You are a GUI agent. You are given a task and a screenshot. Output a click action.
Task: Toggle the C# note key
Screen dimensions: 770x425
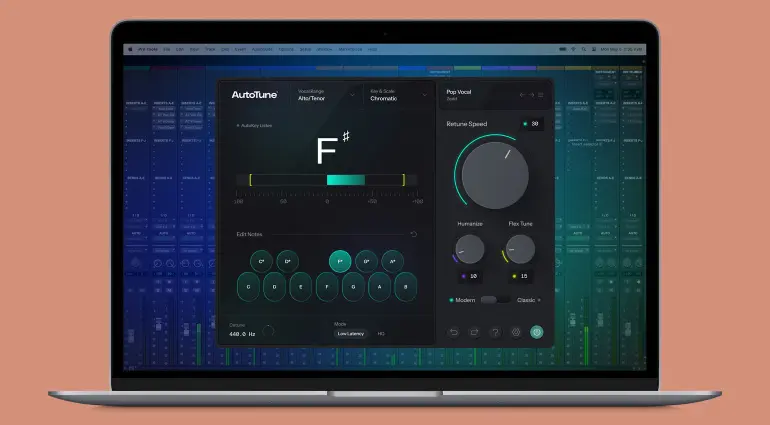[262, 261]
